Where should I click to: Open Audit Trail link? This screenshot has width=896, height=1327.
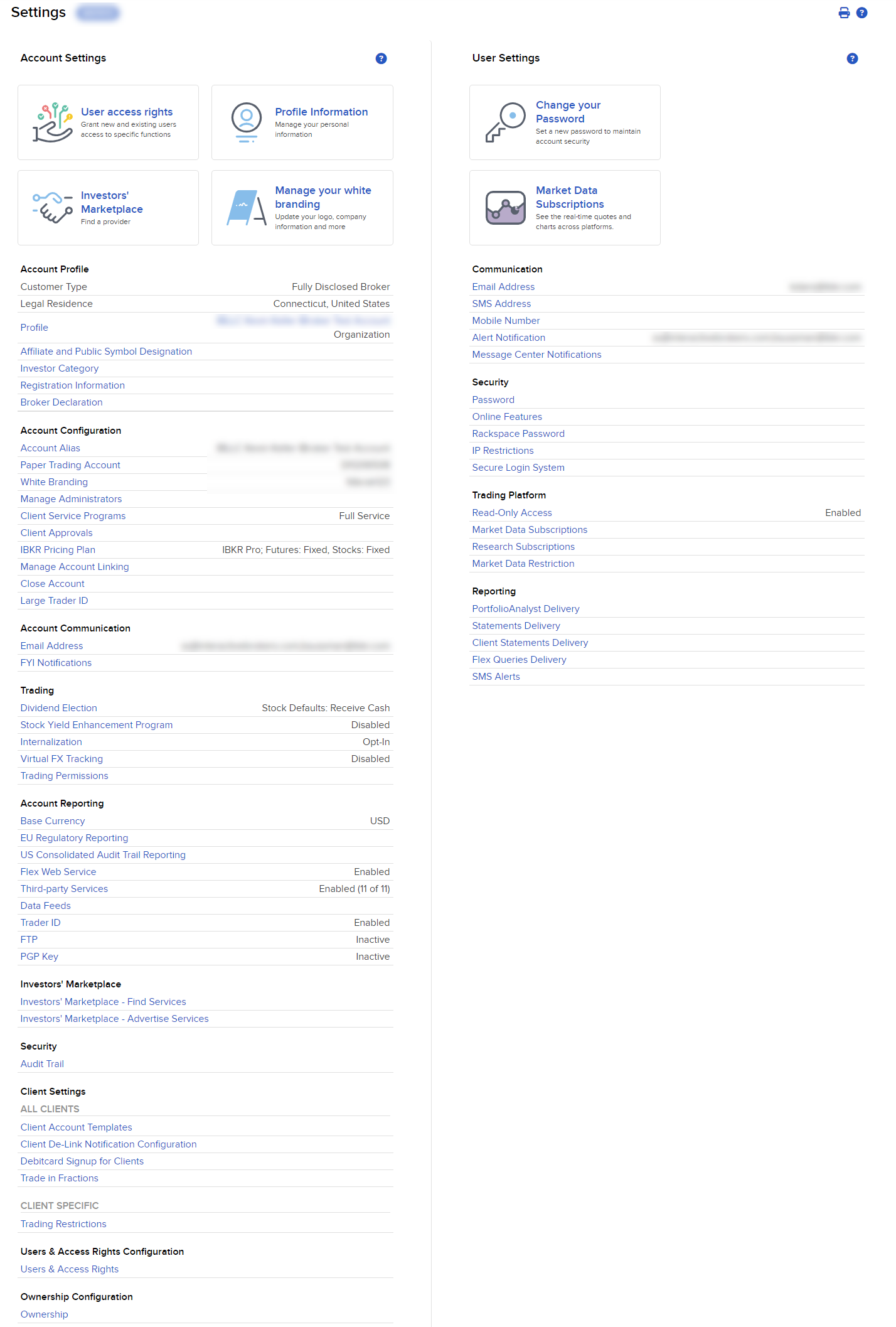click(42, 1064)
